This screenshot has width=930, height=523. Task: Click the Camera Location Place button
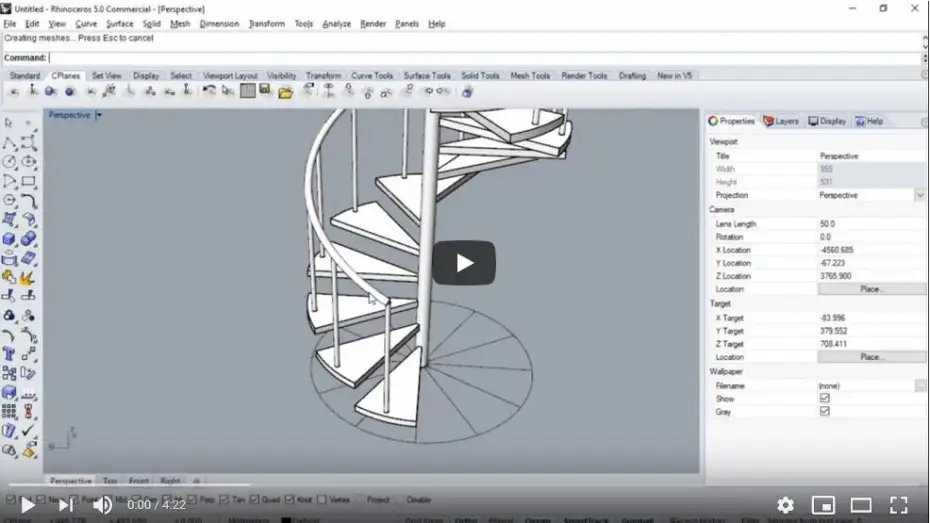pos(871,289)
